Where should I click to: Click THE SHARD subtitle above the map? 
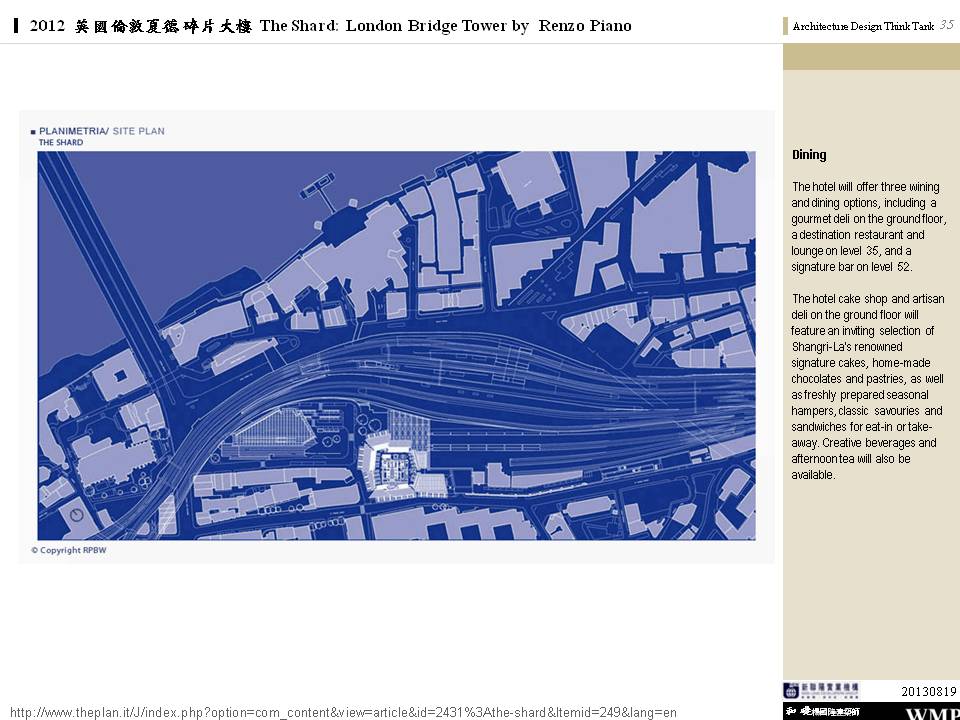click(x=61, y=143)
